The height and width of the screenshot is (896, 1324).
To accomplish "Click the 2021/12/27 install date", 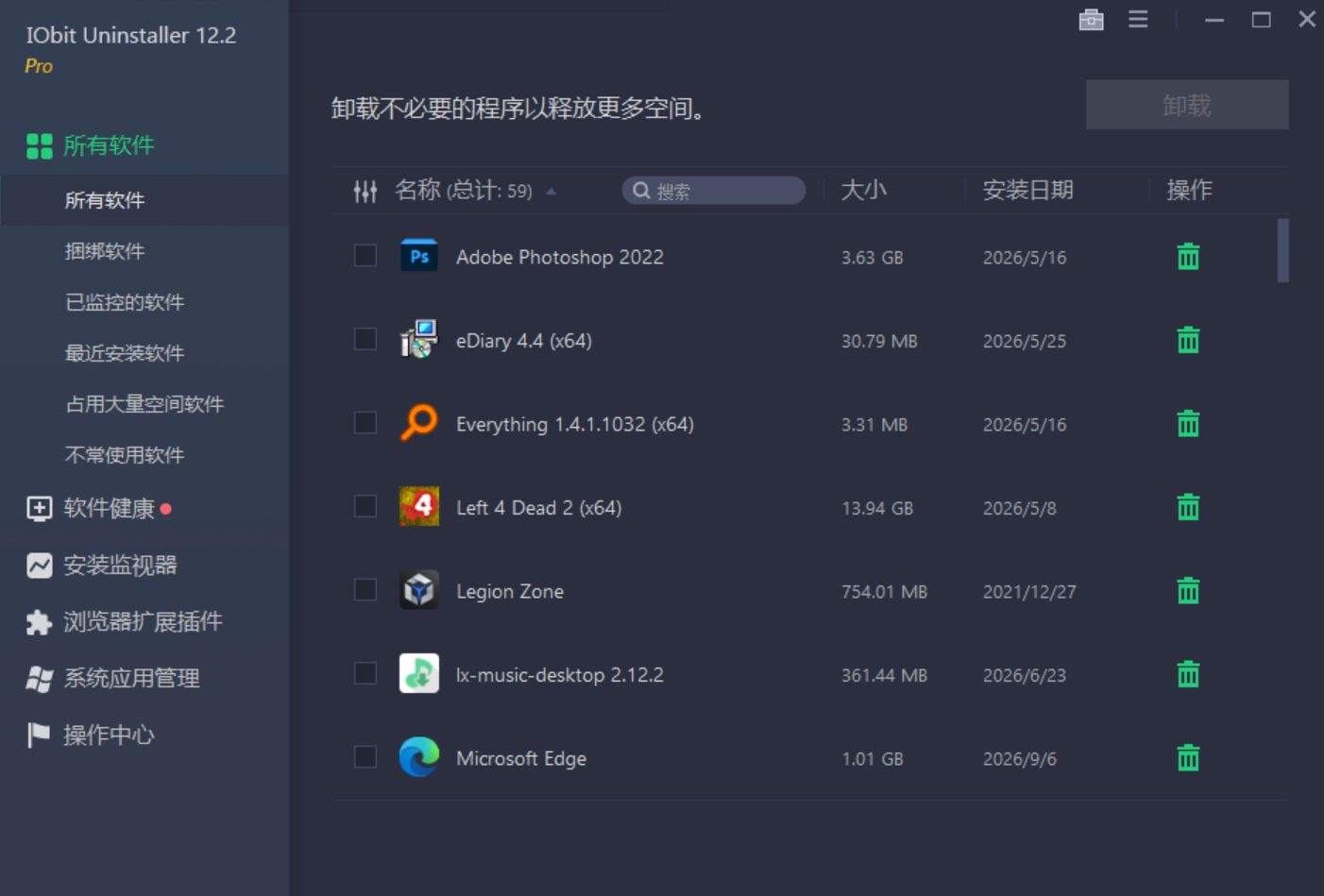I will pos(1029,592).
